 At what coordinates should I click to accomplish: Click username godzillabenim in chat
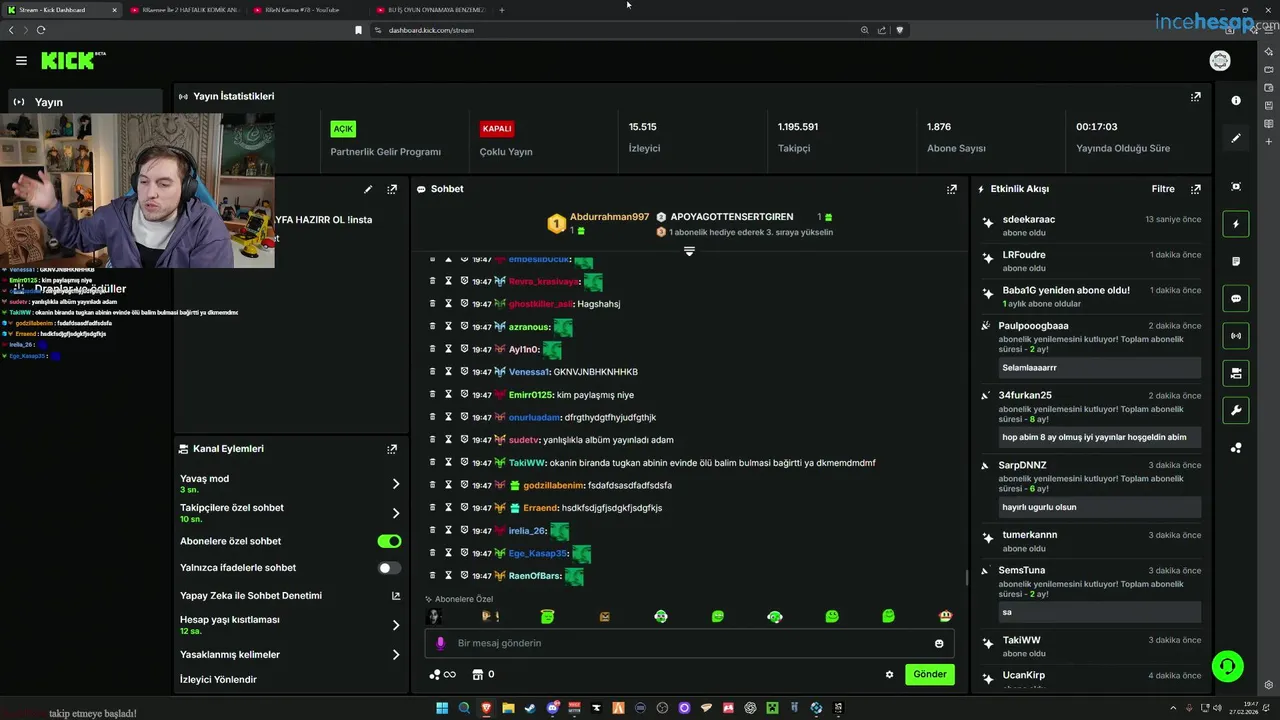554,486
